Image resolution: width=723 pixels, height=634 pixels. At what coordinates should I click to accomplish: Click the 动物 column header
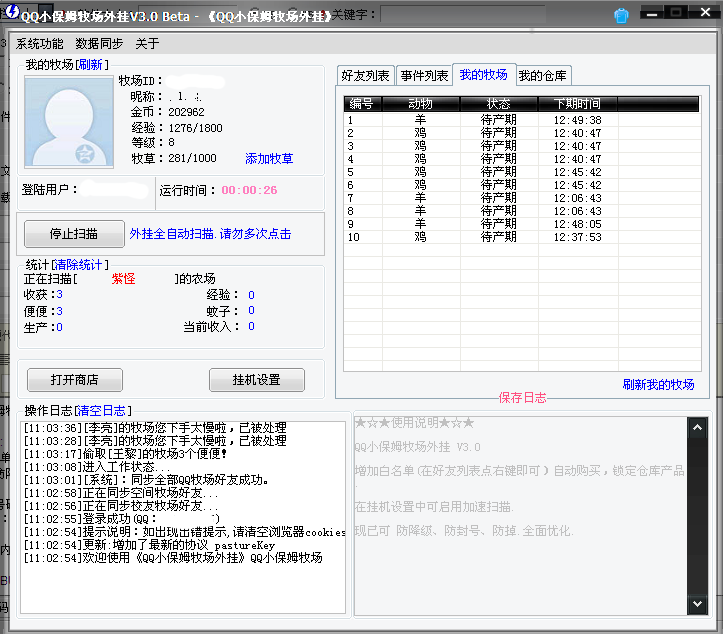[421, 104]
